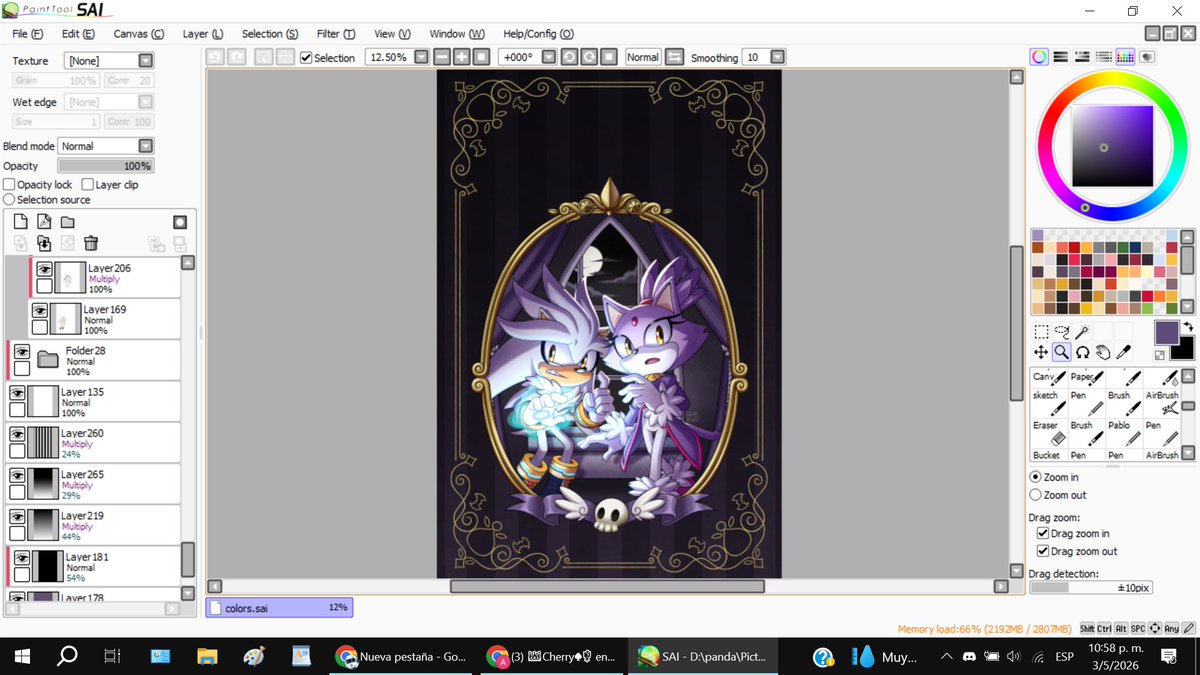
Task: Create a layer mask
Action: click(180, 222)
